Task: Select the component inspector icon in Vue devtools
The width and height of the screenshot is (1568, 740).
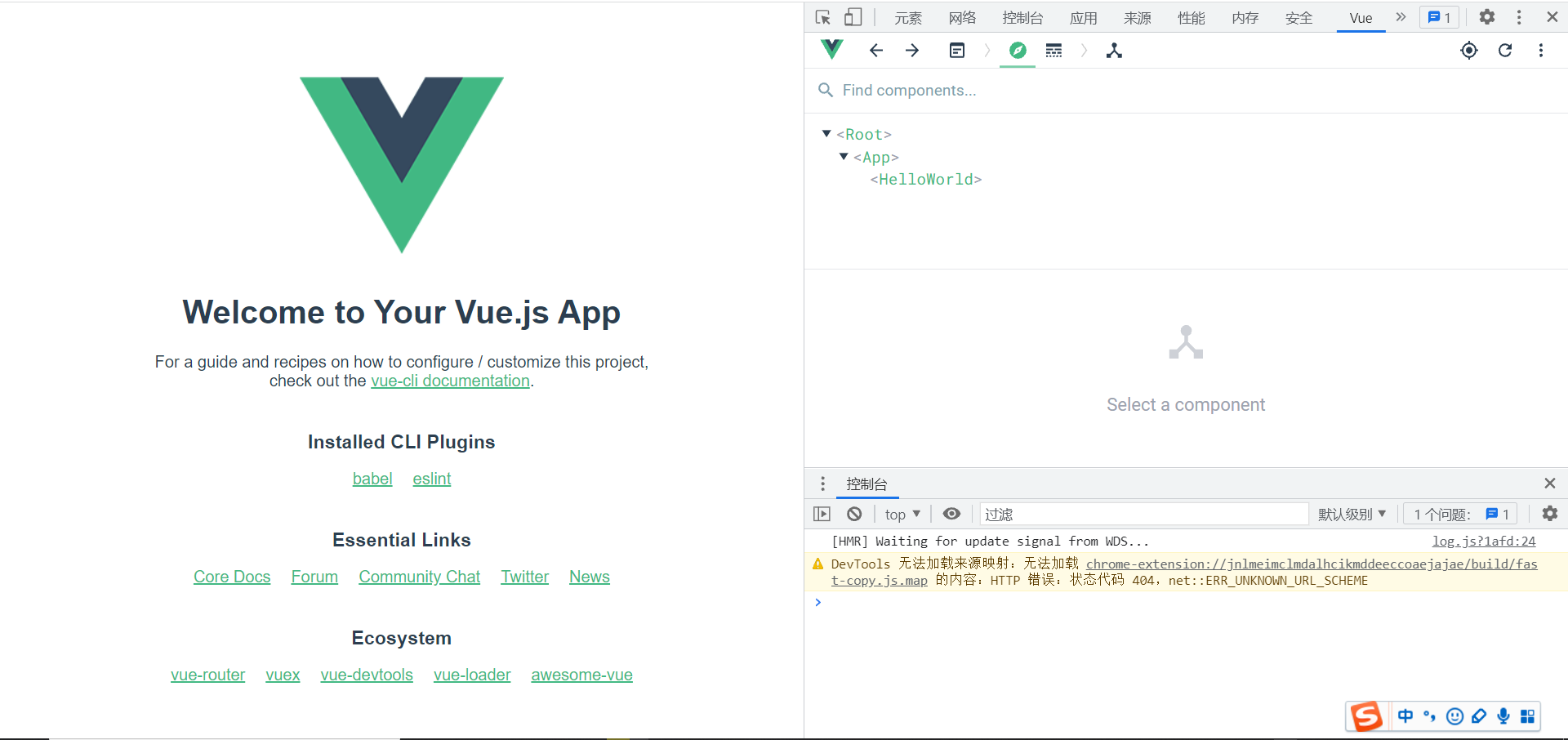Action: click(1017, 50)
